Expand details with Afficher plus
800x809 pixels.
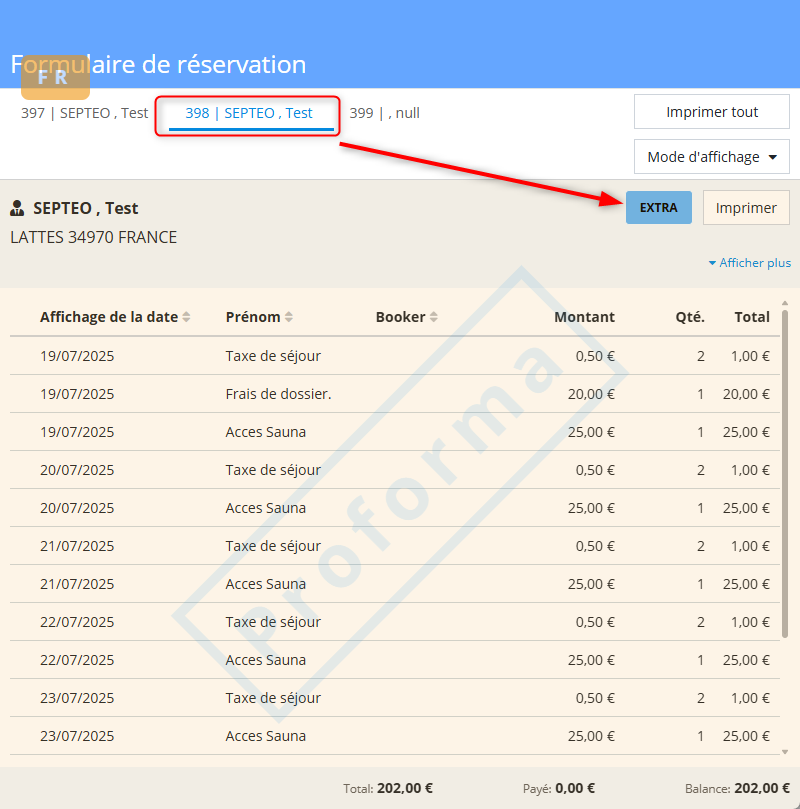pos(749,263)
